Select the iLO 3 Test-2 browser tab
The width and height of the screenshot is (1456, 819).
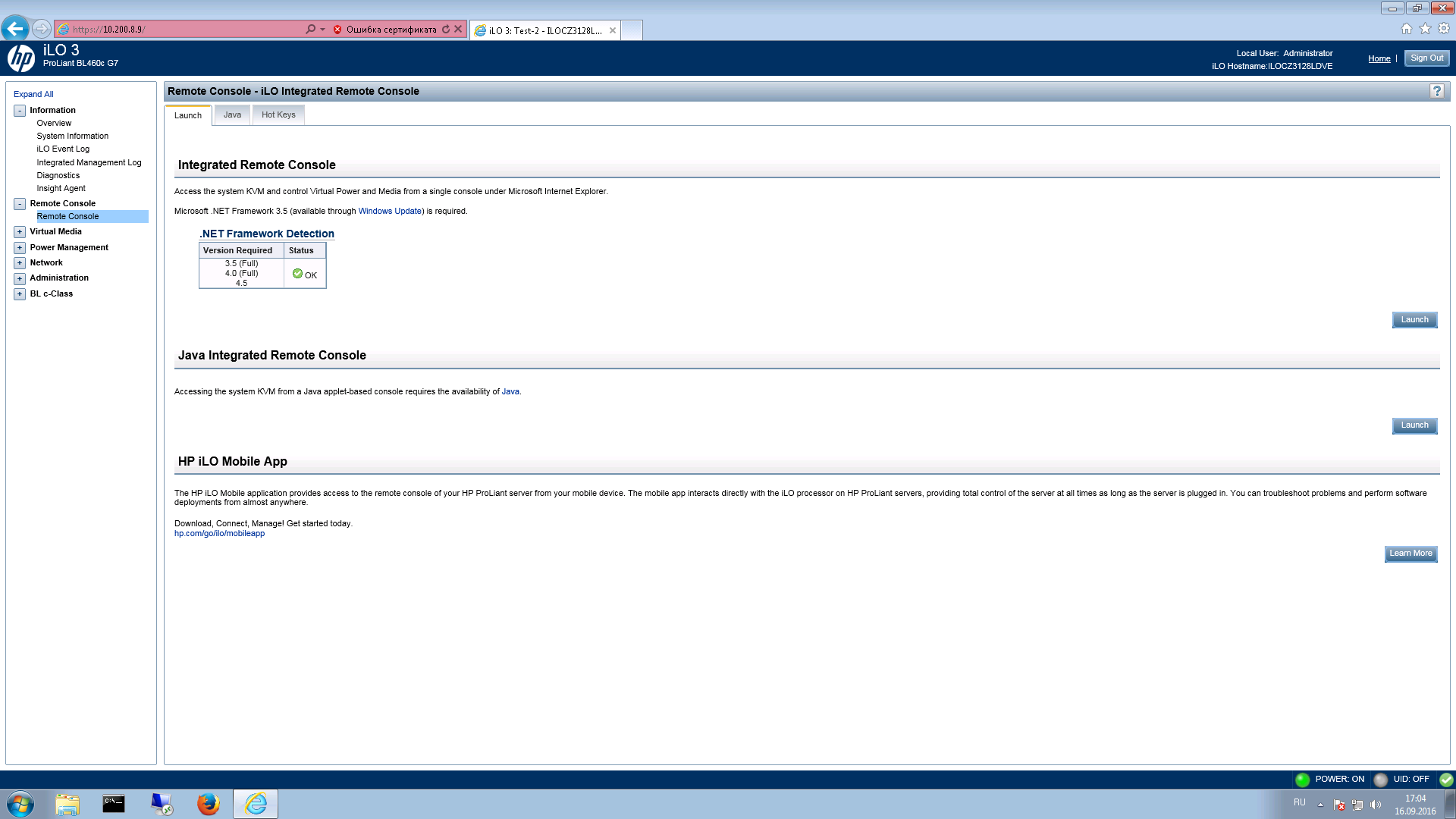coord(544,30)
